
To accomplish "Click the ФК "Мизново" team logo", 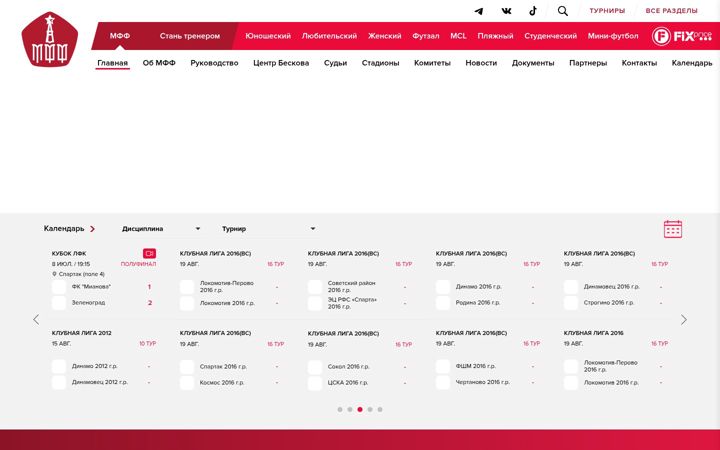I will coord(59,287).
